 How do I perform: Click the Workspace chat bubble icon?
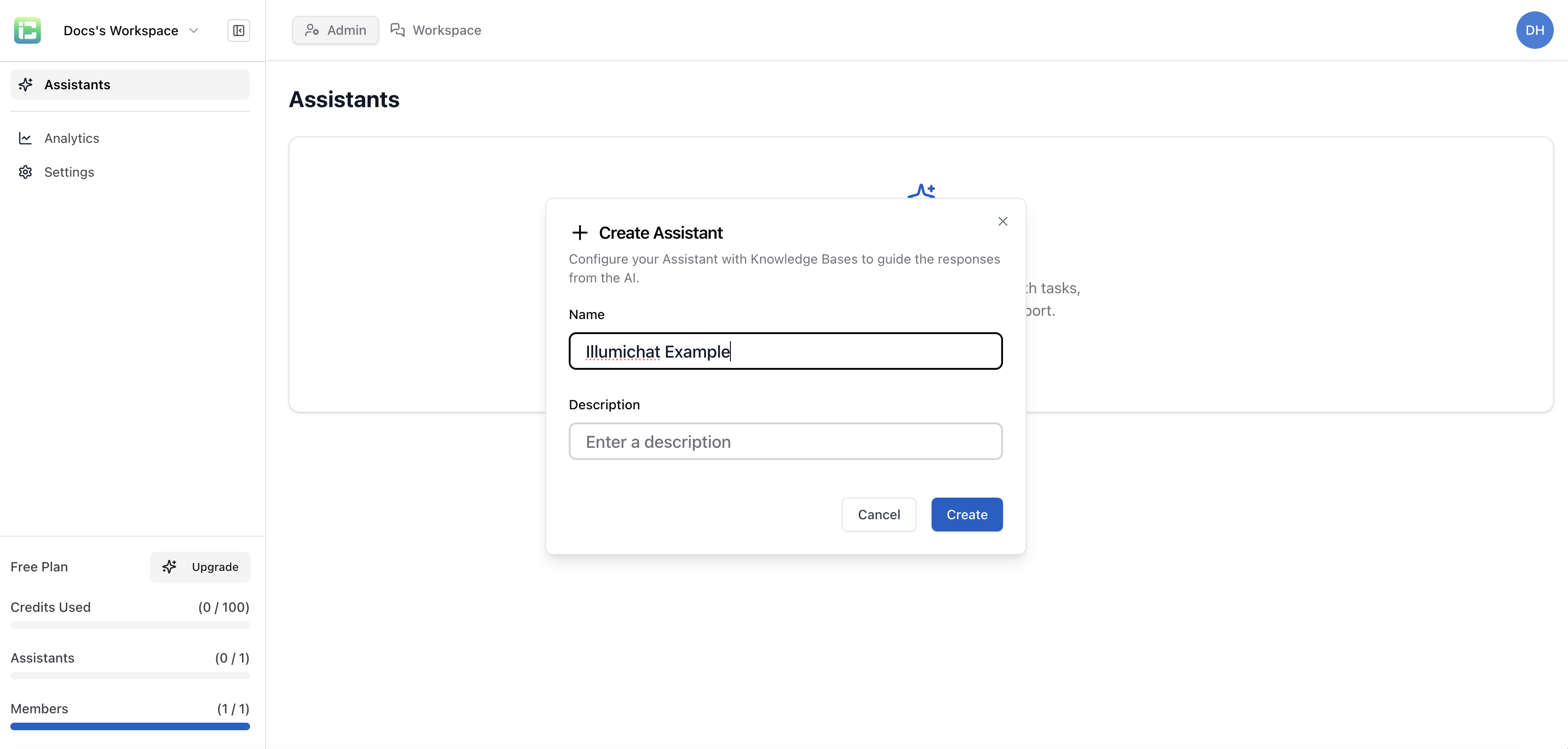(398, 30)
